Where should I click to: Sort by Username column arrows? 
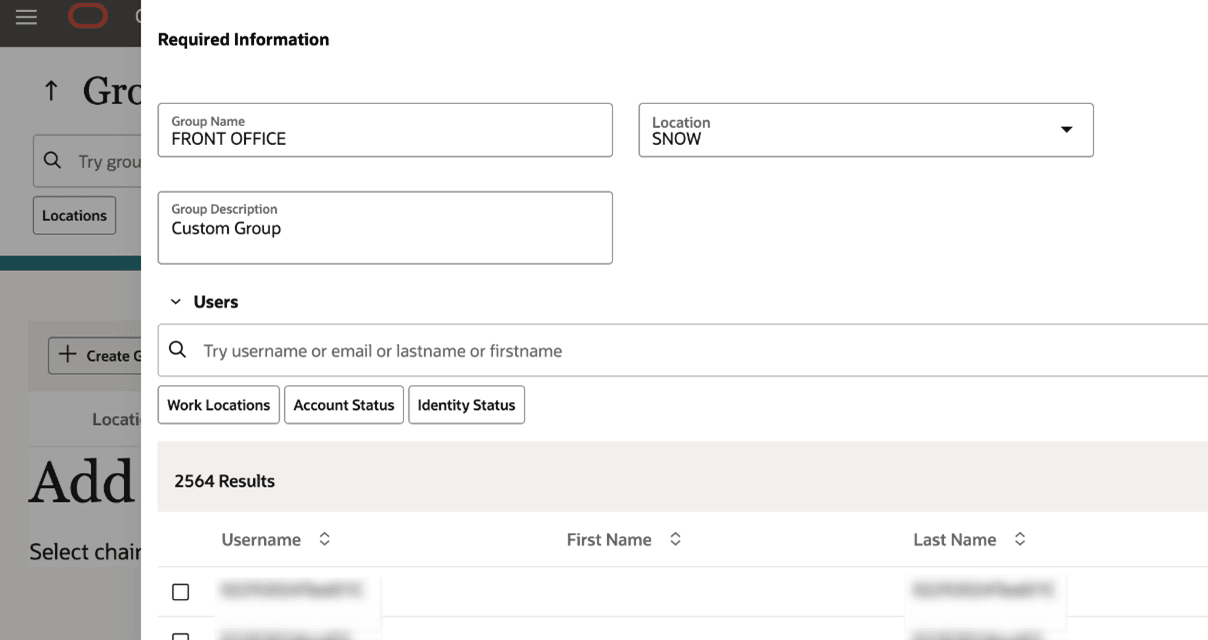point(324,539)
